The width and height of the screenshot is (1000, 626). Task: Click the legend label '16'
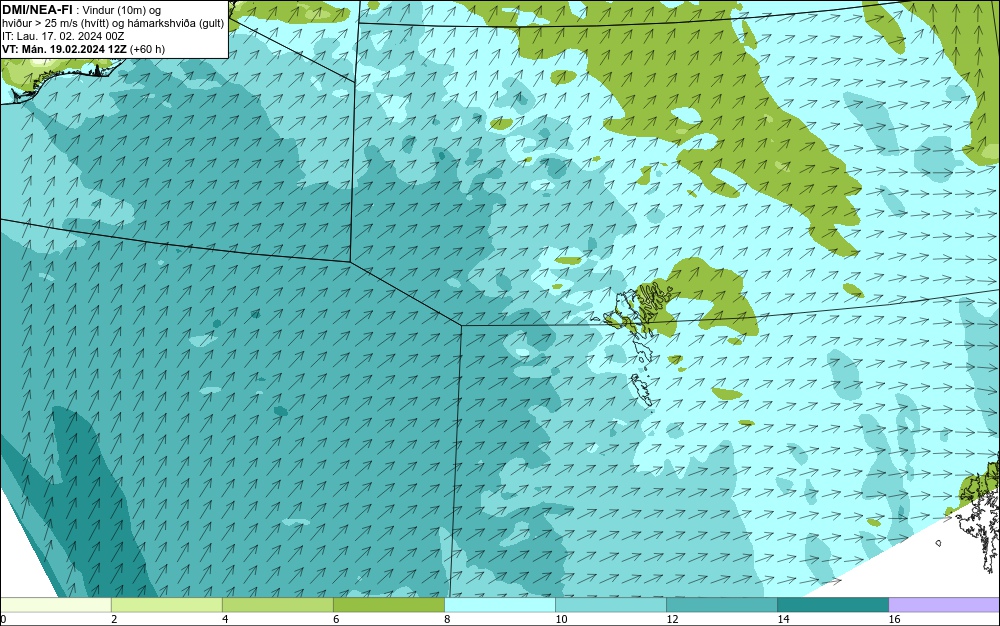point(894,619)
